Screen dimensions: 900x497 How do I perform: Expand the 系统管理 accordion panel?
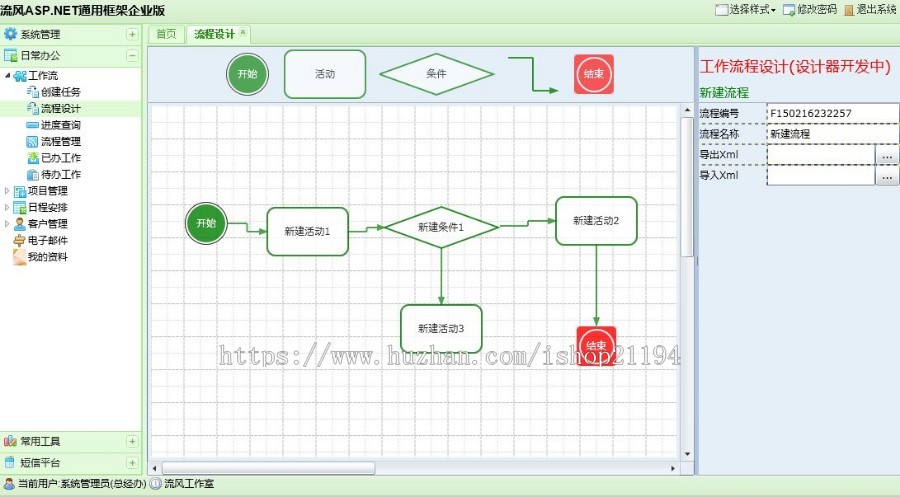tap(132, 34)
